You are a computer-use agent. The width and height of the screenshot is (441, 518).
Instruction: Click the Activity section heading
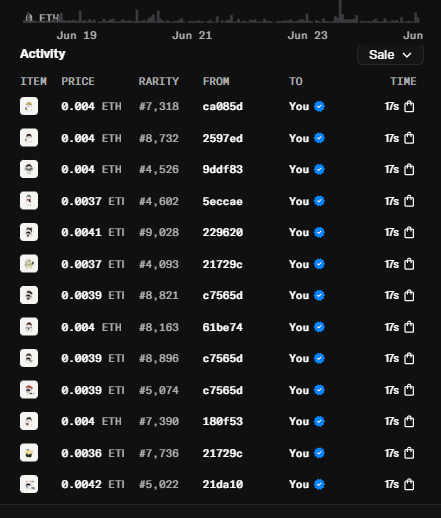pos(42,54)
